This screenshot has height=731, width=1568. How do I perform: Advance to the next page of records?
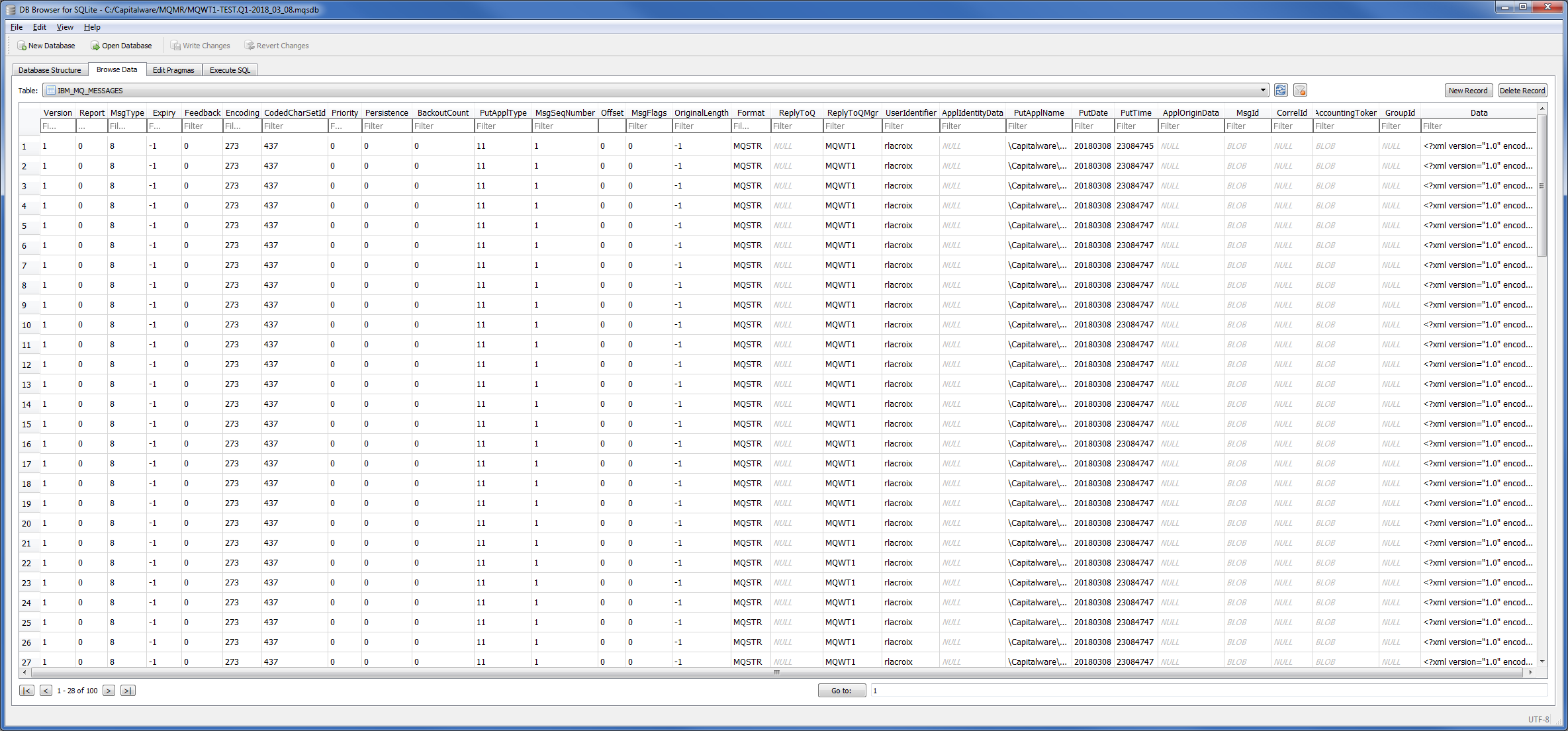click(109, 691)
